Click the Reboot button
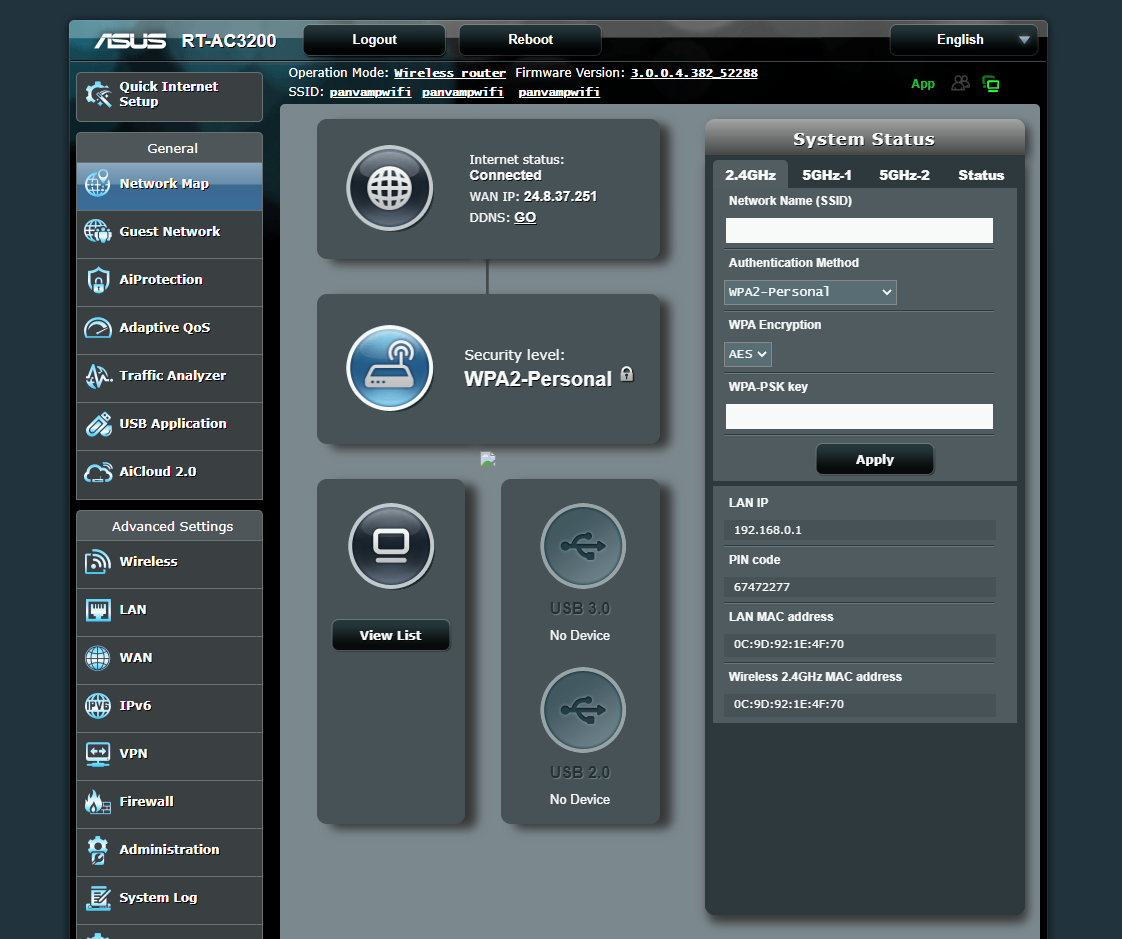The height and width of the screenshot is (939, 1122). click(530, 40)
